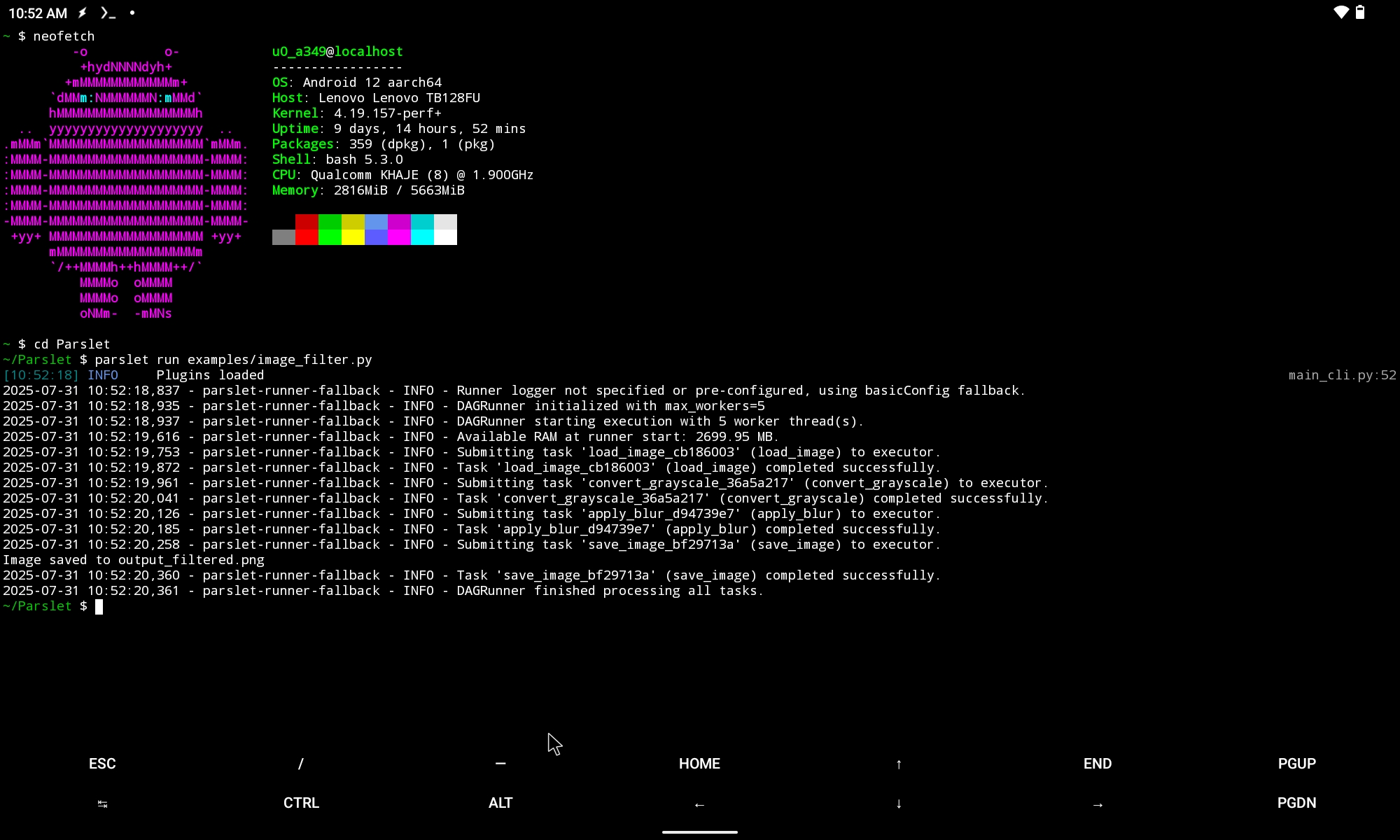Tap the Tab key icon

pyautogui.click(x=102, y=804)
